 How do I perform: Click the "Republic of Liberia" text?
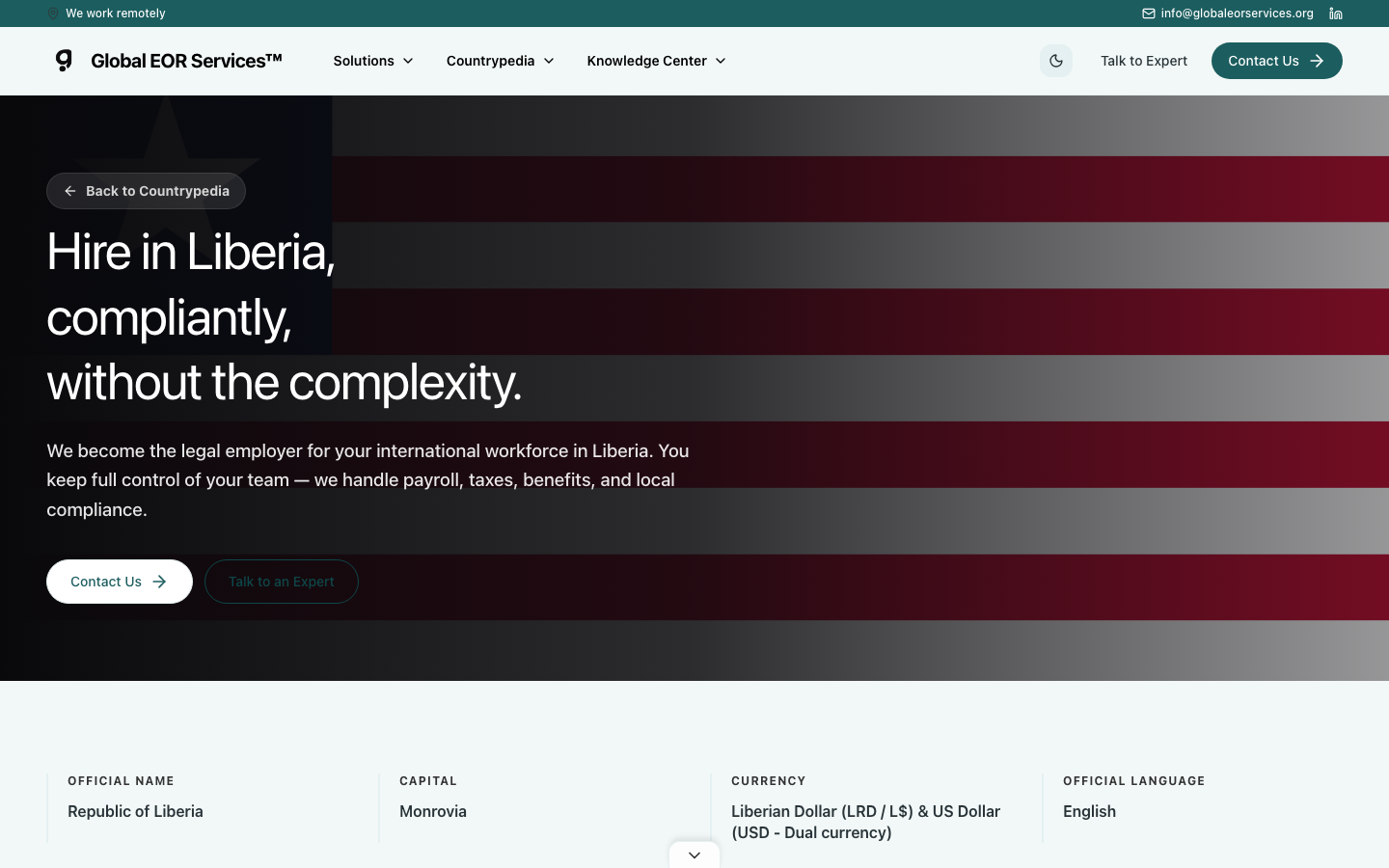tap(135, 811)
